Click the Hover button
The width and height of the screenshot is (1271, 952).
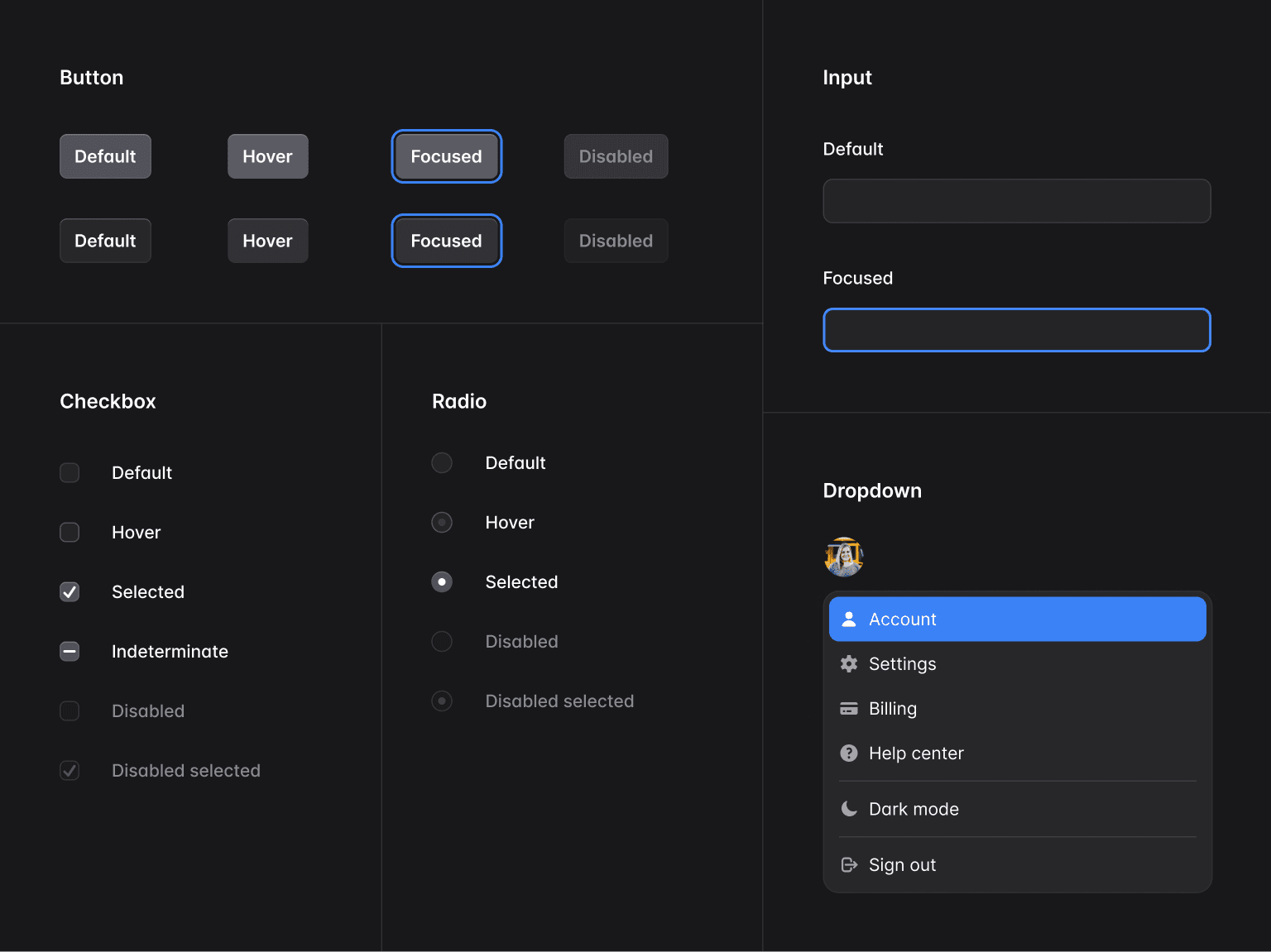pyautogui.click(x=267, y=156)
